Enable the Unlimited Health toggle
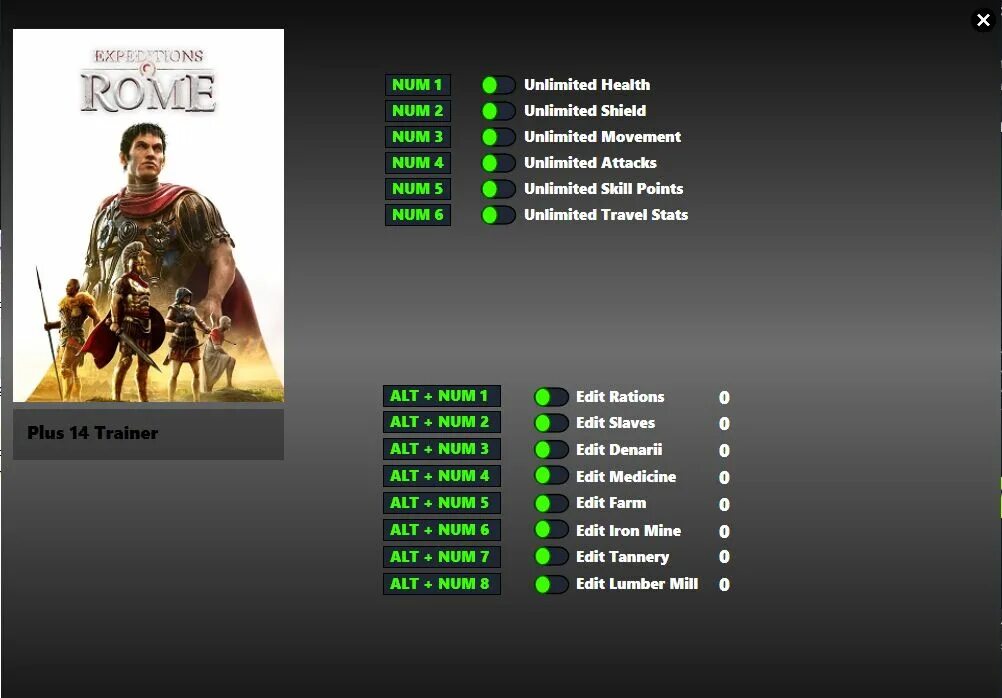Image resolution: width=1002 pixels, height=698 pixels. tap(498, 85)
